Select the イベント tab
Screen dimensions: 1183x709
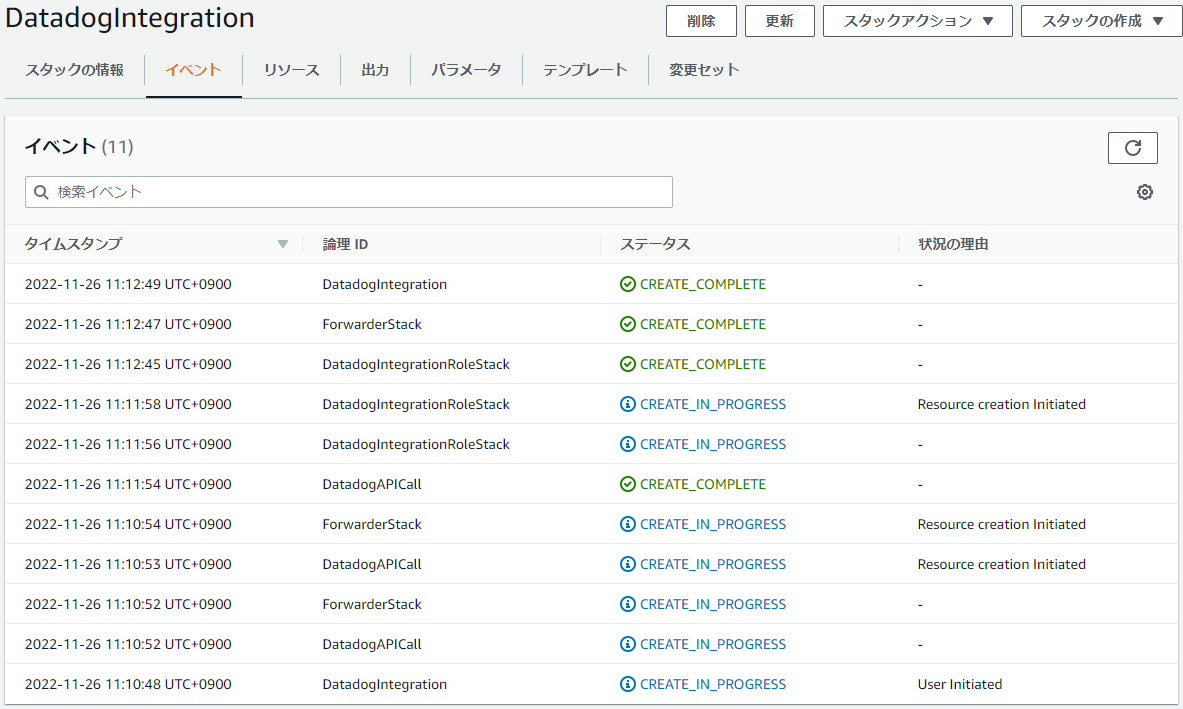click(x=193, y=70)
